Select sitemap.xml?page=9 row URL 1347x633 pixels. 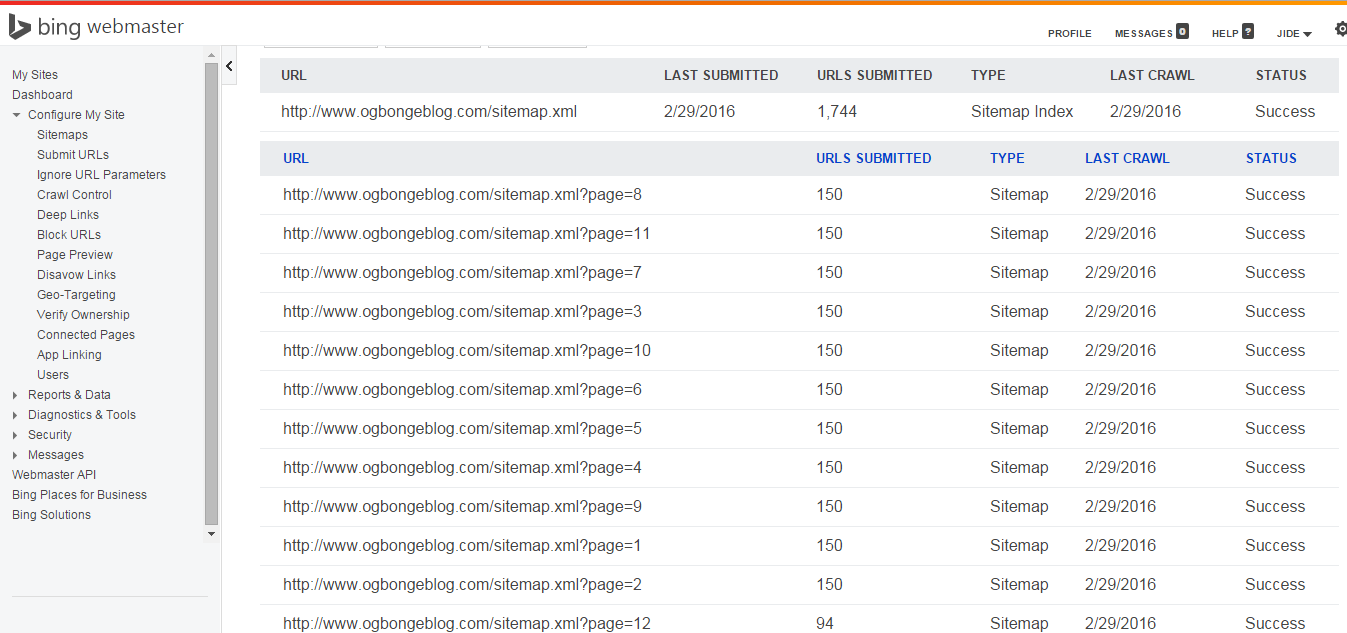click(x=462, y=507)
